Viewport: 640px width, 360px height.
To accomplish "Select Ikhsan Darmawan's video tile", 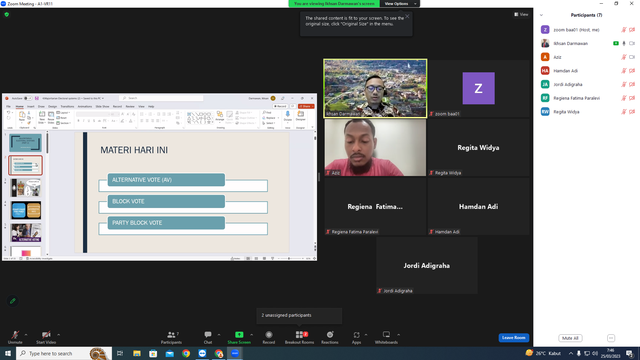I will coord(375,89).
